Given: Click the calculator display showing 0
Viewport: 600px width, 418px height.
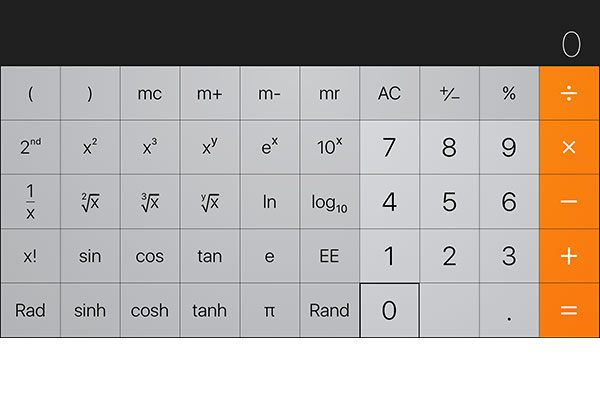Looking at the screenshot, I should (570, 44).
